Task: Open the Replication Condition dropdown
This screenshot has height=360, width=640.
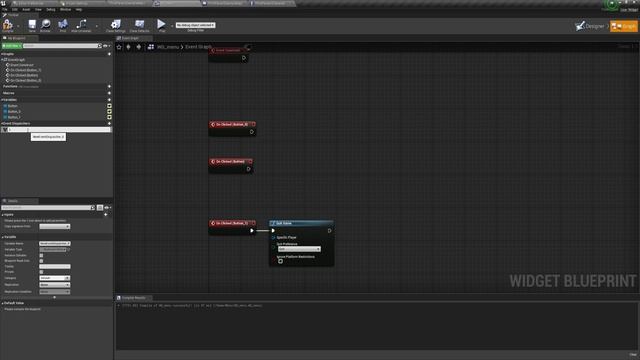Action: pyautogui.click(x=55, y=292)
